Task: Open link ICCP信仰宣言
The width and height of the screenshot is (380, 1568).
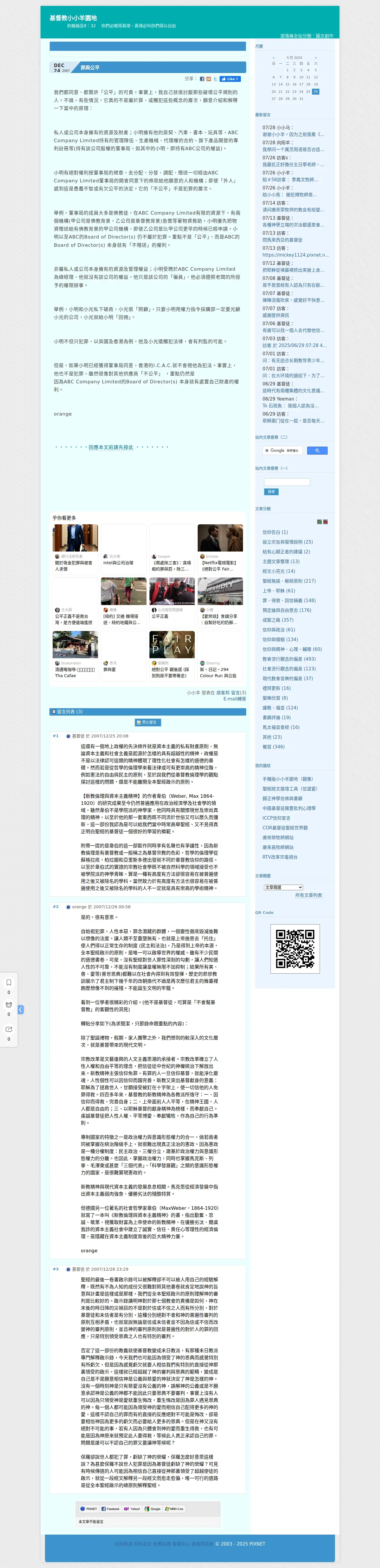Action: pos(276,818)
